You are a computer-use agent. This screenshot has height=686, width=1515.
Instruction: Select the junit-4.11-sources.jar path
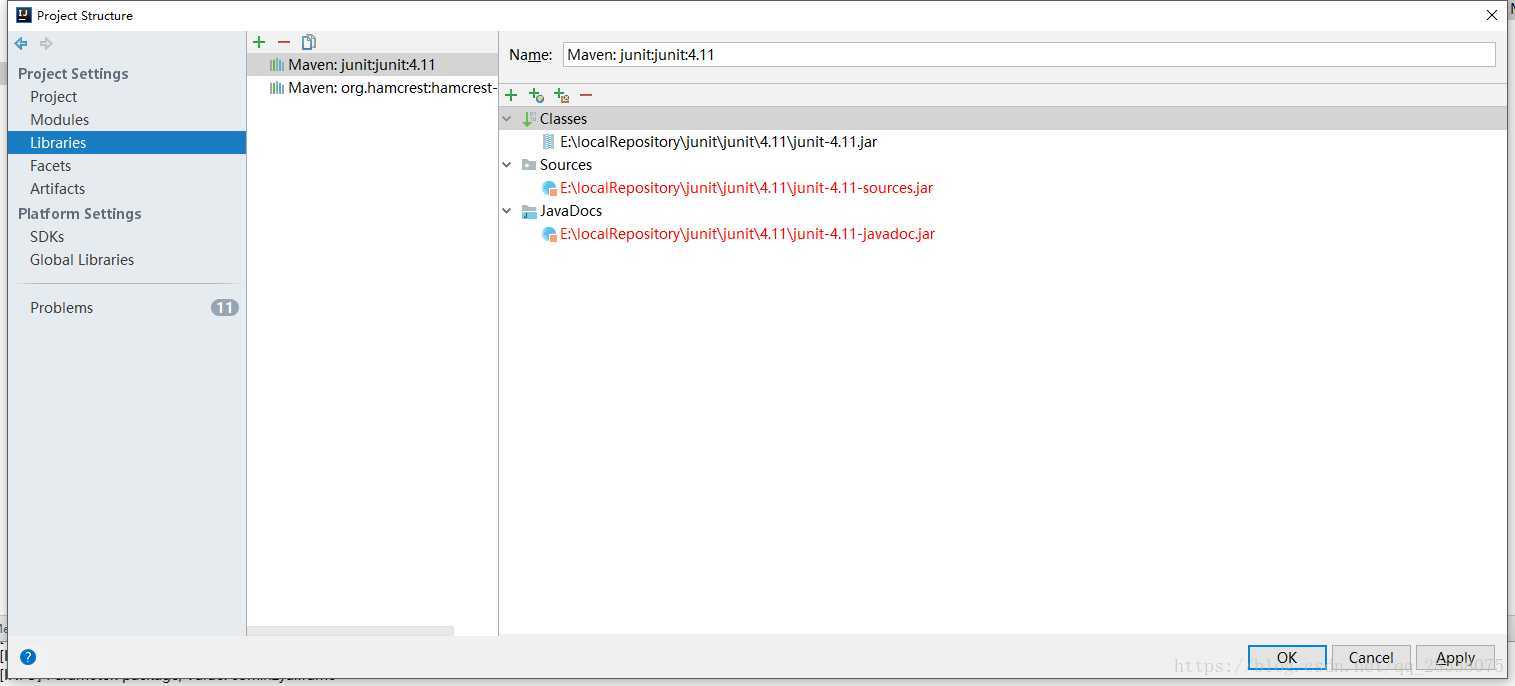tap(746, 188)
